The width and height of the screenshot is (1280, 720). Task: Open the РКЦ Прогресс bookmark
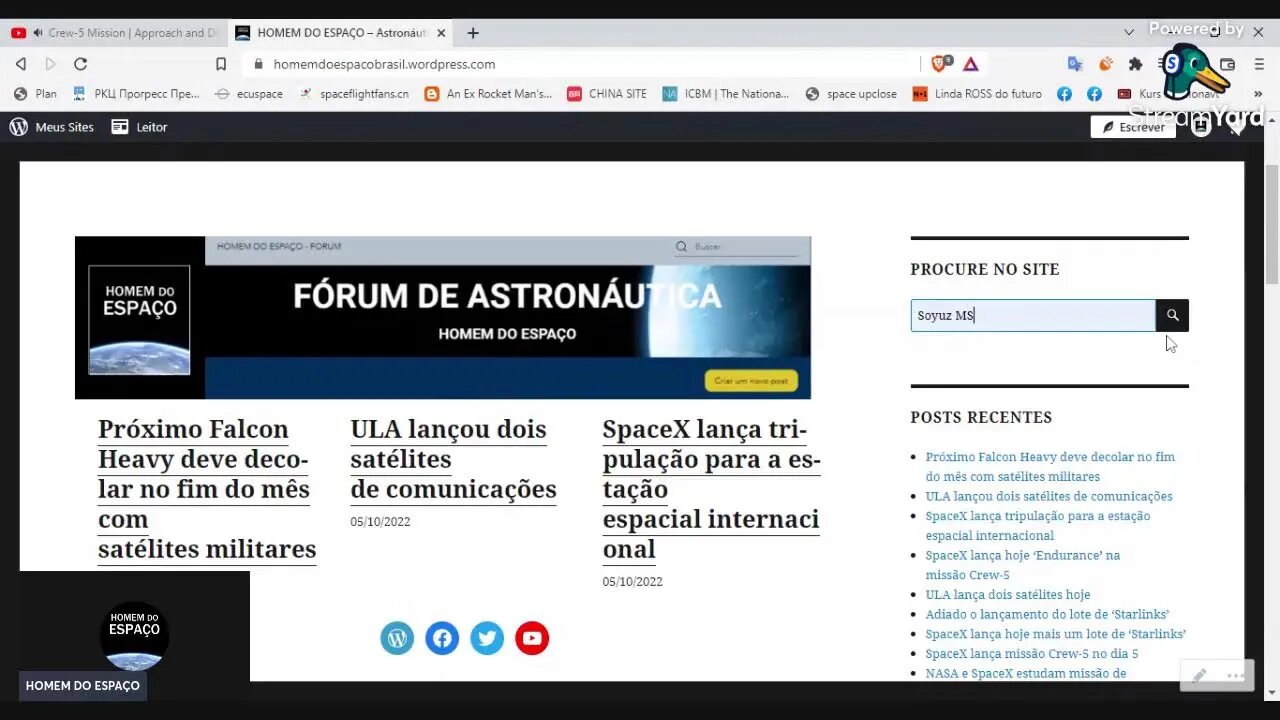[136, 94]
